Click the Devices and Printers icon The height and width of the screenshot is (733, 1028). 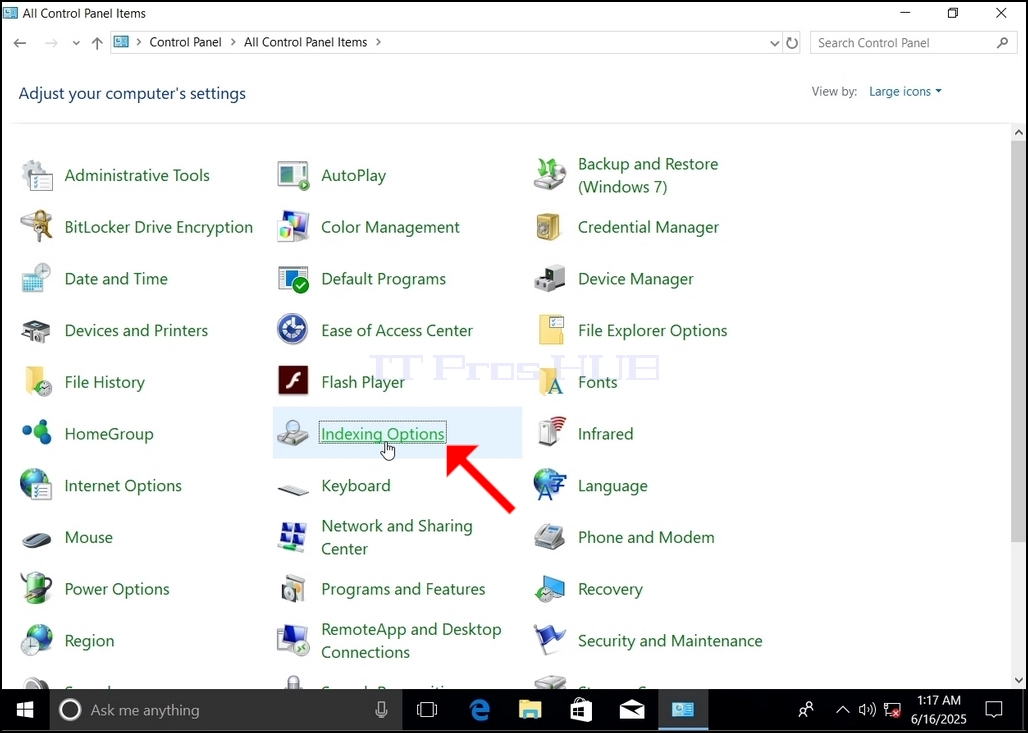[37, 330]
